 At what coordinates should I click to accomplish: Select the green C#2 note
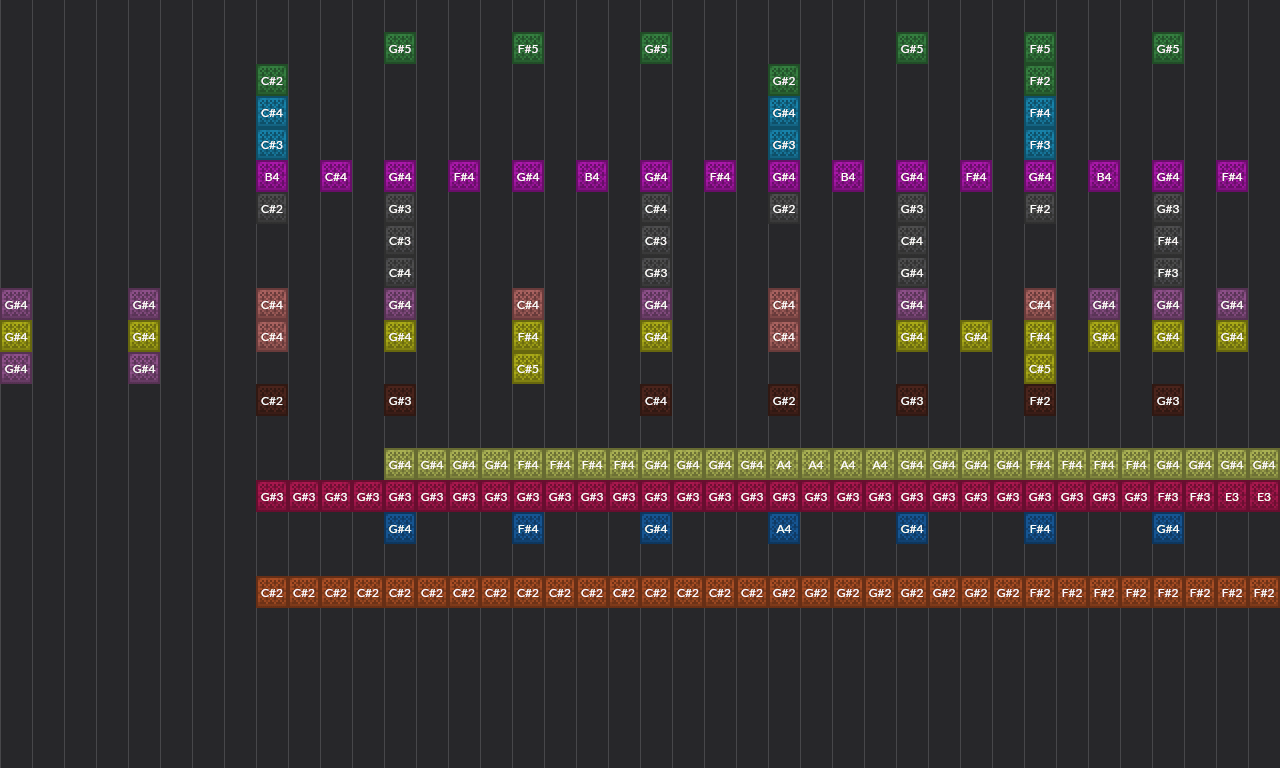[272, 81]
